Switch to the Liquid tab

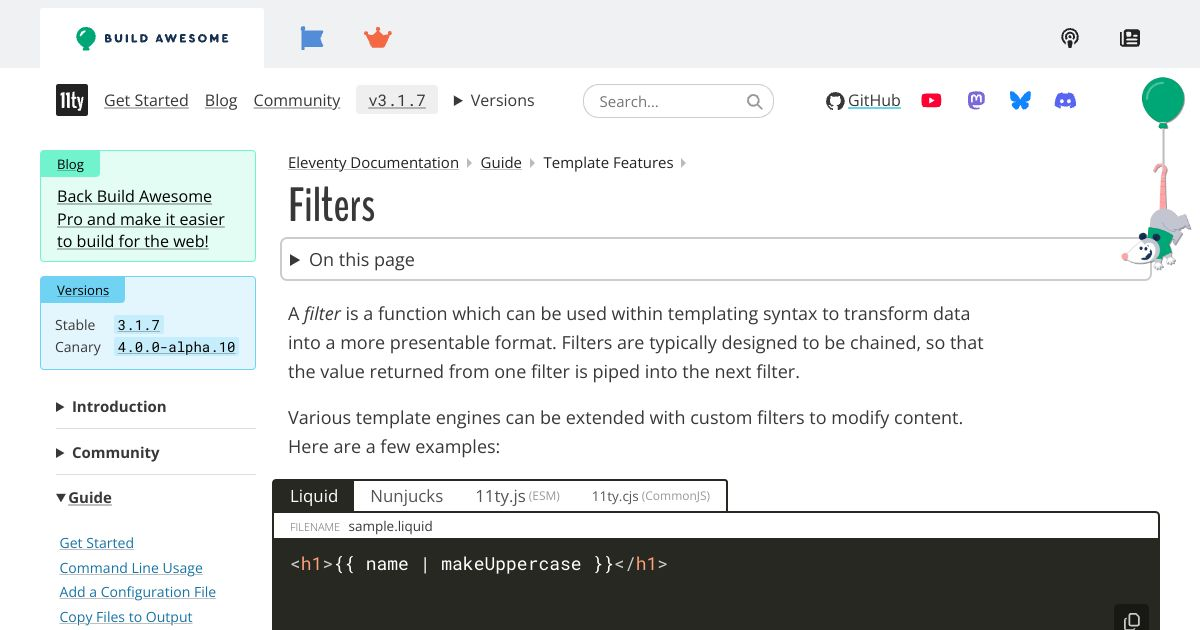(x=314, y=496)
